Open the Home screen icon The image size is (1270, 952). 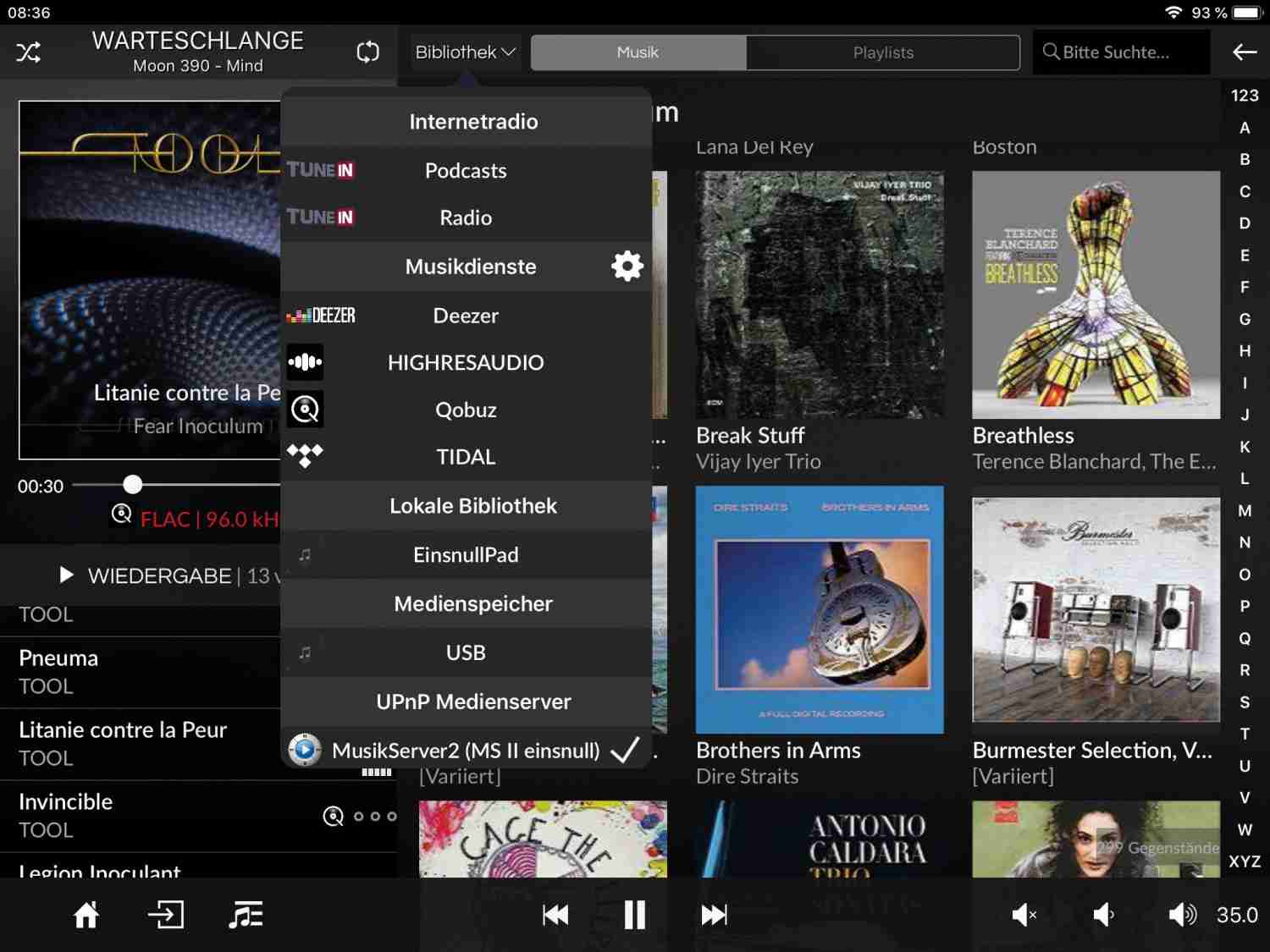click(x=86, y=915)
